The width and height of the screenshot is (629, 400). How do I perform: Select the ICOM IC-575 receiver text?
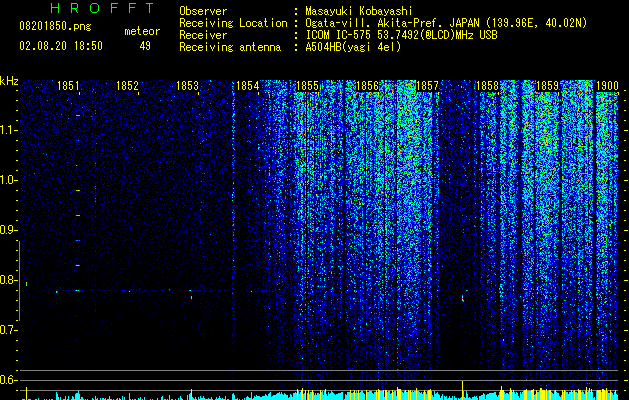[401, 35]
